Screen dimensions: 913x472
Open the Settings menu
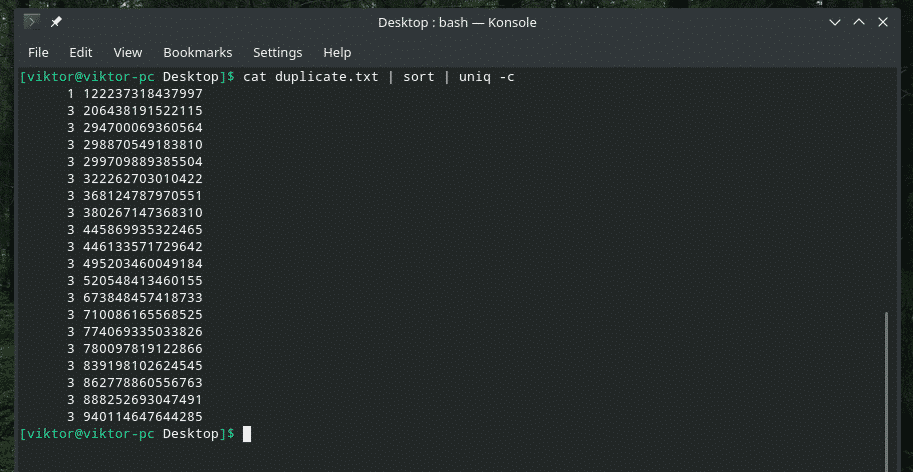tap(277, 52)
